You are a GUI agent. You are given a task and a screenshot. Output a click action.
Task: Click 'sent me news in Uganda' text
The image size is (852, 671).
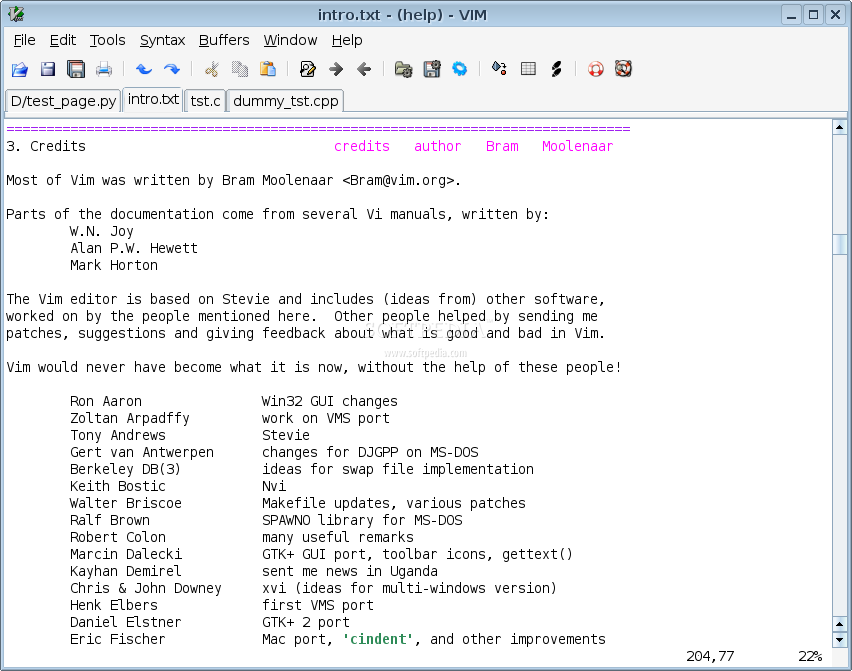350,572
